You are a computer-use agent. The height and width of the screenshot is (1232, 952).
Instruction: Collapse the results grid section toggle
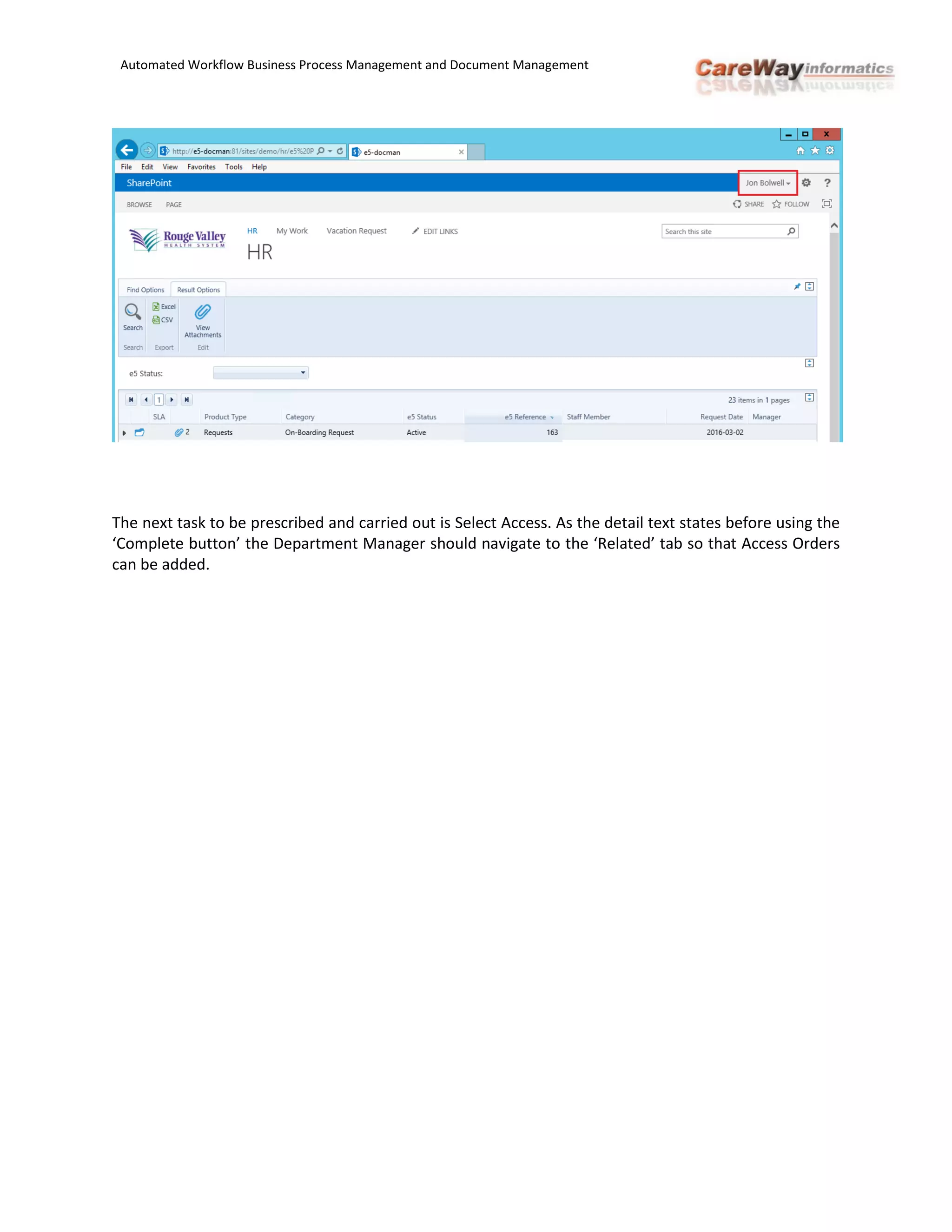[x=809, y=397]
